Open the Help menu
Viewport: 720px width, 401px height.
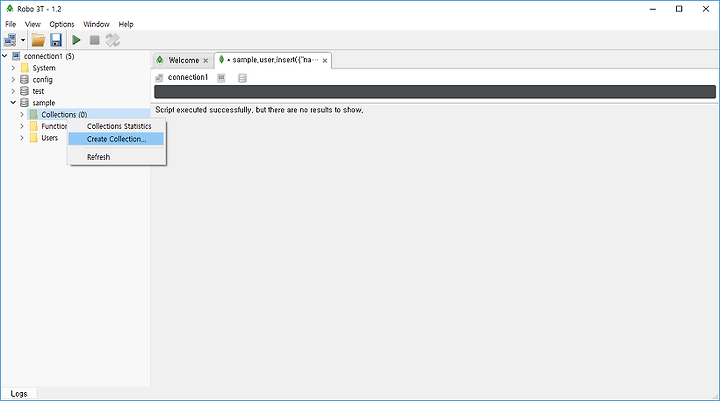click(126, 24)
